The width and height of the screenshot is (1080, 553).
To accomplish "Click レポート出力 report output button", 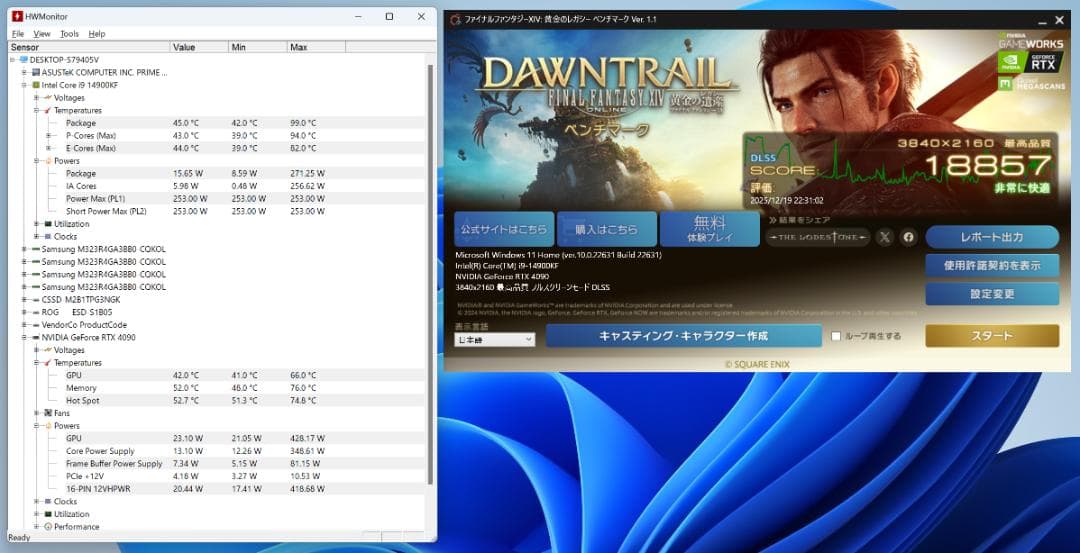I will click(x=992, y=237).
